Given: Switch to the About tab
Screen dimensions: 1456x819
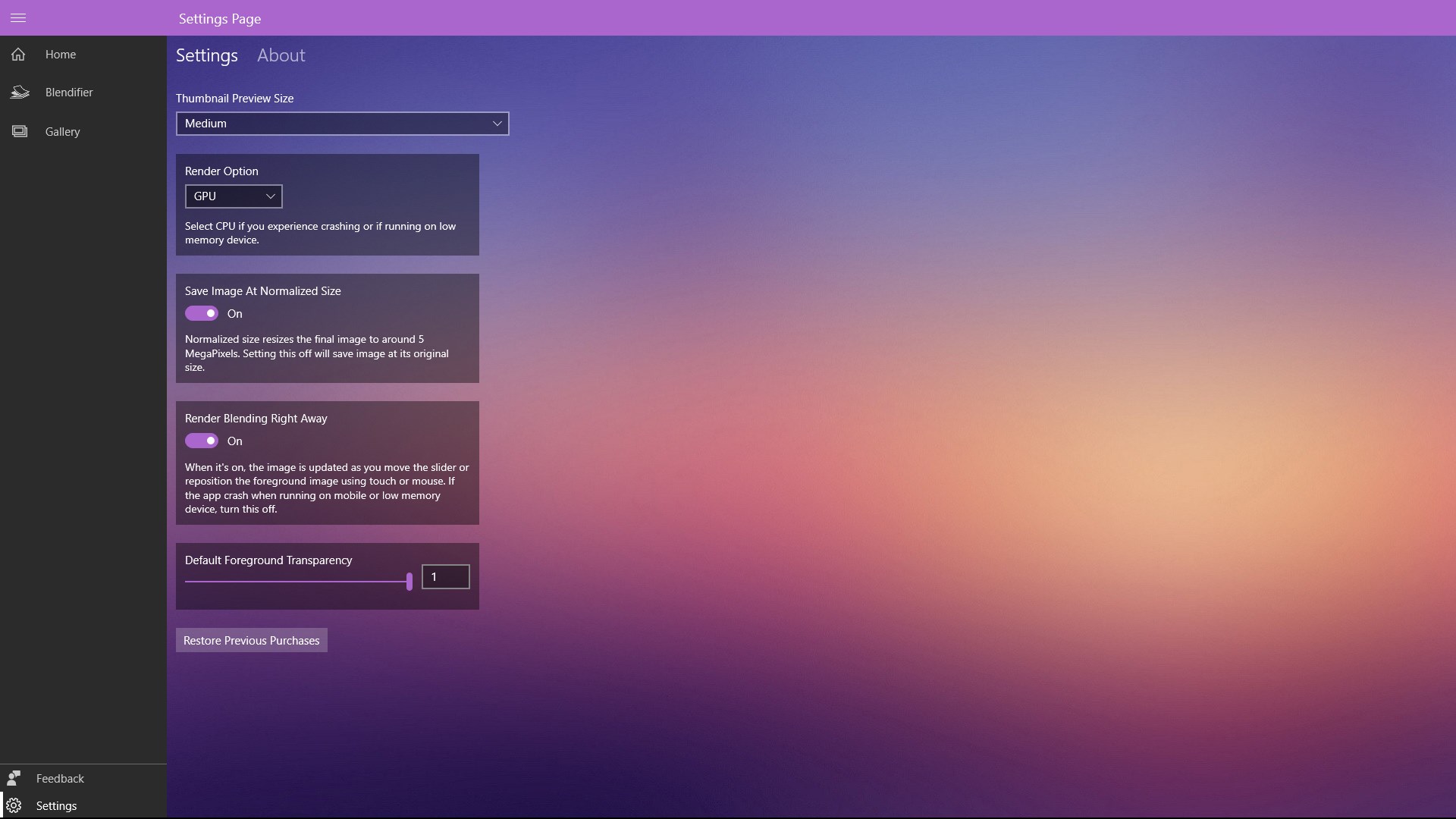Looking at the screenshot, I should [281, 55].
